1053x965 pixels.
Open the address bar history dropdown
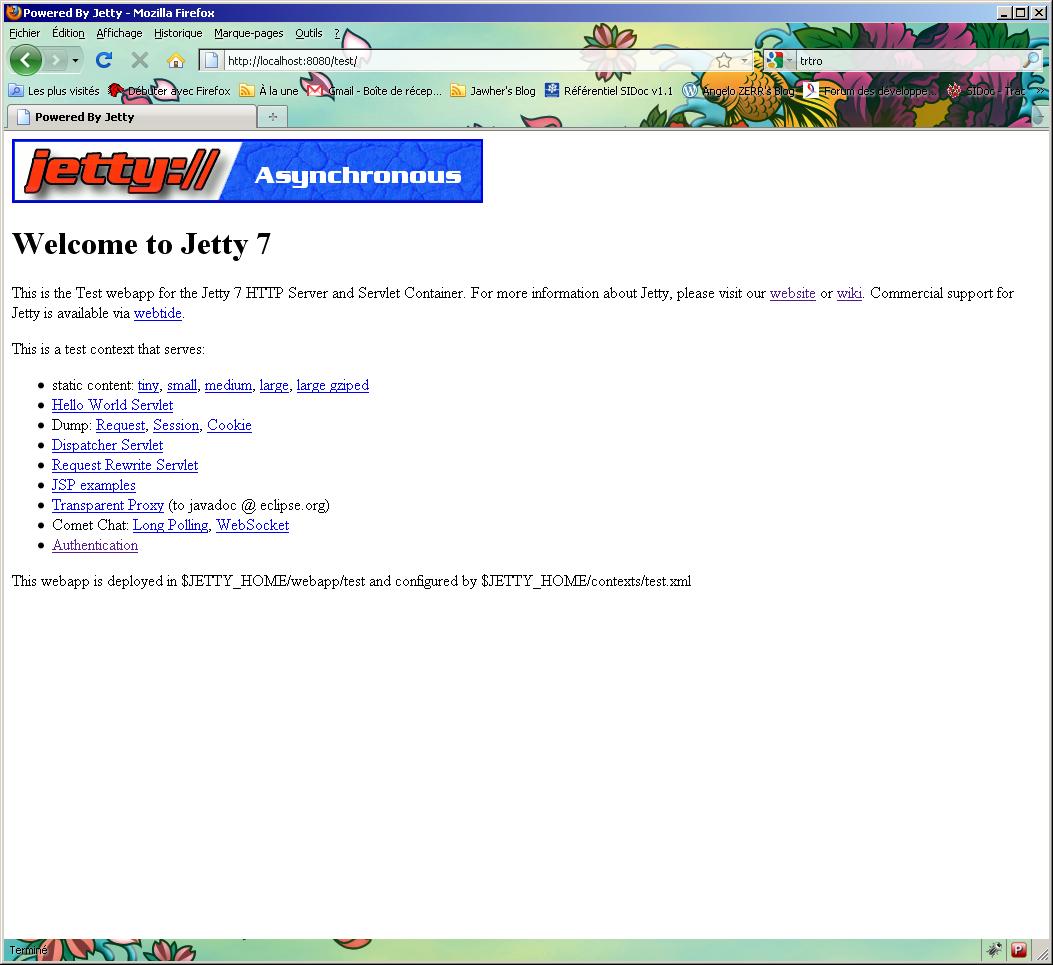(744, 60)
